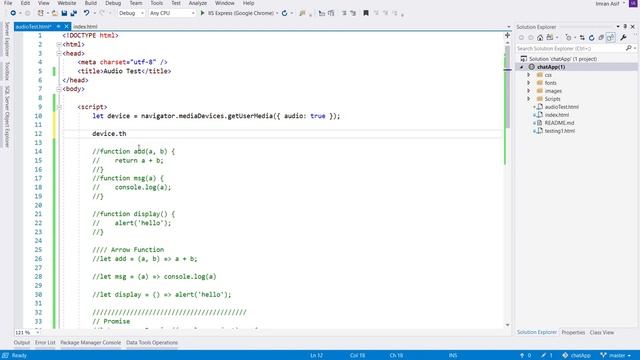Click the pin icon on audioTest.html tab
Screen dimensions: 640x360
58,27
